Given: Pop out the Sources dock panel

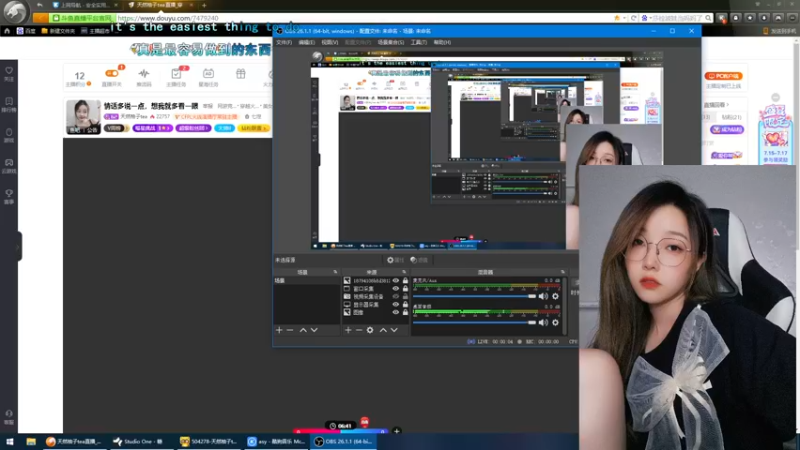Looking at the screenshot, I should click(x=404, y=272).
